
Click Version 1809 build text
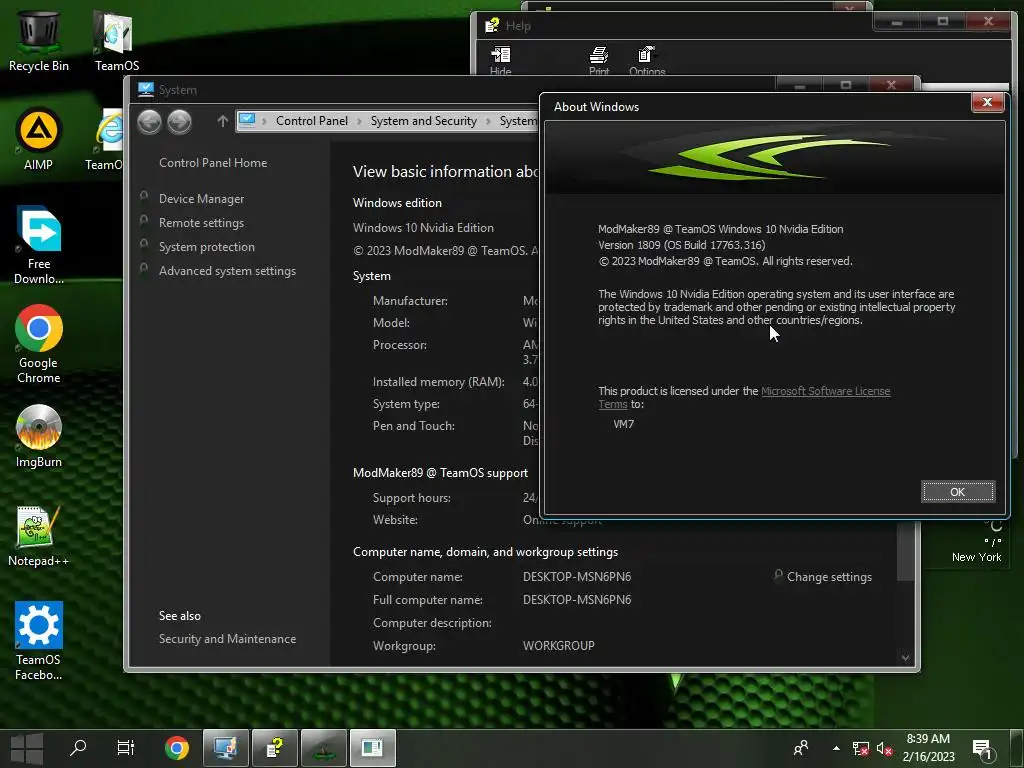click(x=681, y=245)
